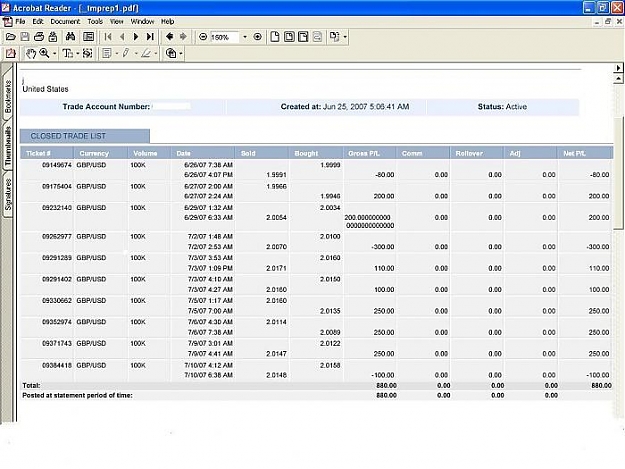Click the Status: Active text
The height and width of the screenshot is (469, 625).
click(x=502, y=106)
